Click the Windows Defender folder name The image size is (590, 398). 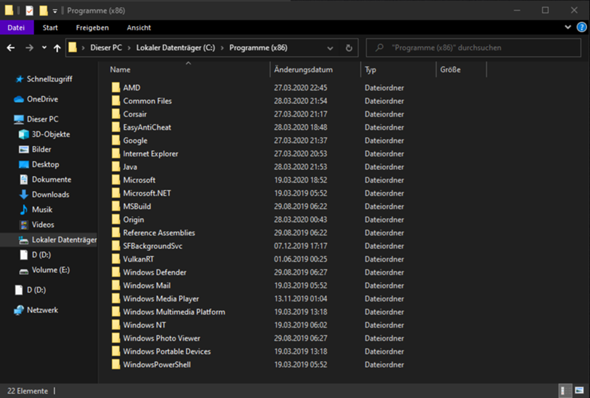tap(155, 272)
